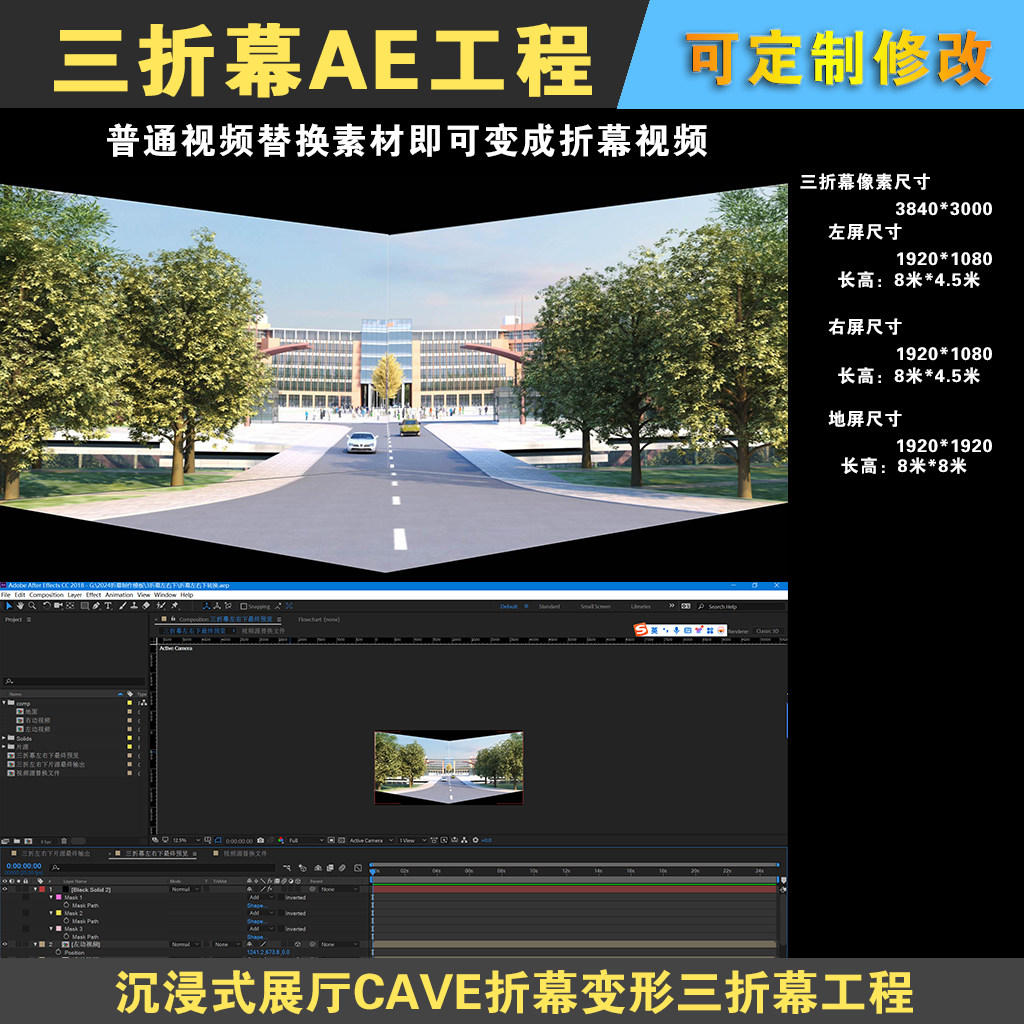Screen dimensions: 1024x1024
Task: Open the Effect menu
Action: pos(93,595)
